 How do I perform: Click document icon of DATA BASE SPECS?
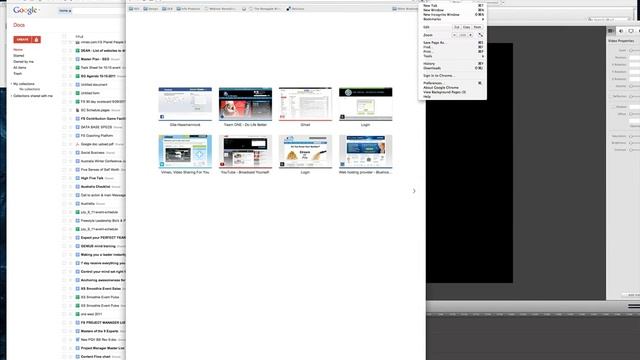pyautogui.click(x=77, y=127)
